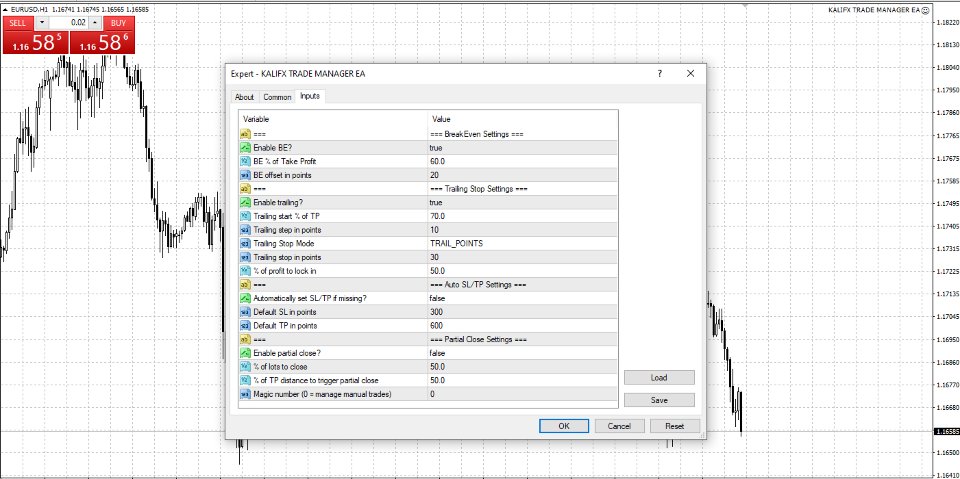
Task: Increase lot size with the up arrow
Action: (95, 23)
